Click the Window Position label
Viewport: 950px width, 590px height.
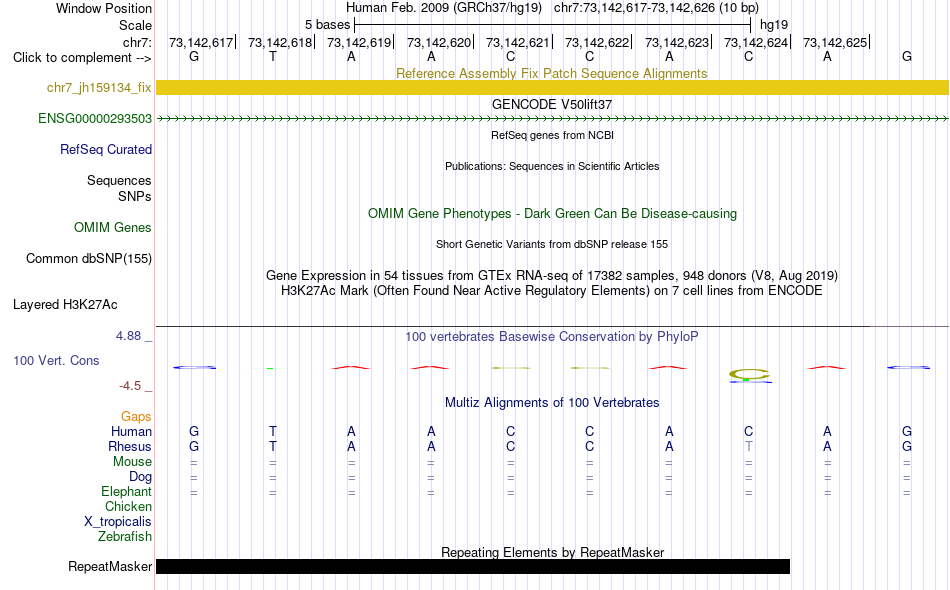click(104, 8)
